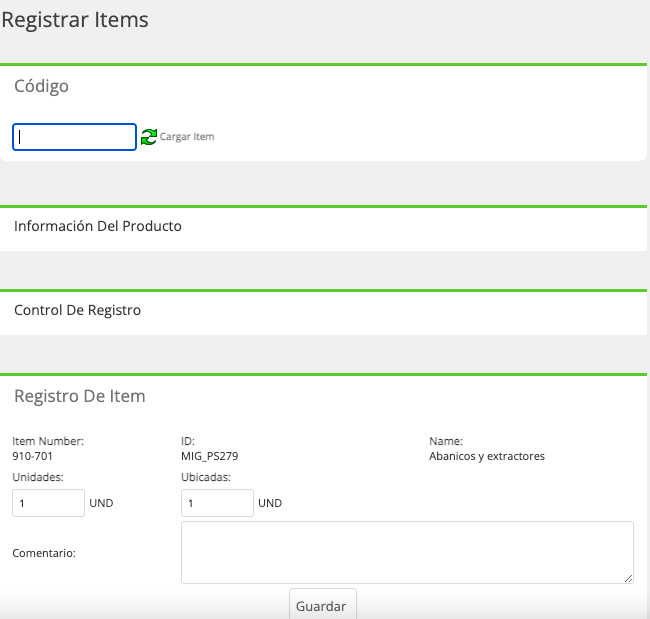Click the Comentario: label
Image resolution: width=650 pixels, height=619 pixels.
click(44, 553)
